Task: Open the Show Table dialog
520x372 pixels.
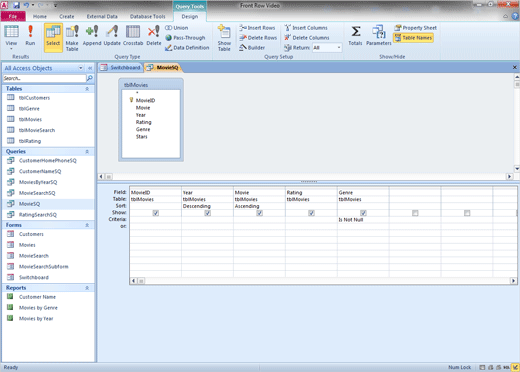Action: click(x=224, y=38)
